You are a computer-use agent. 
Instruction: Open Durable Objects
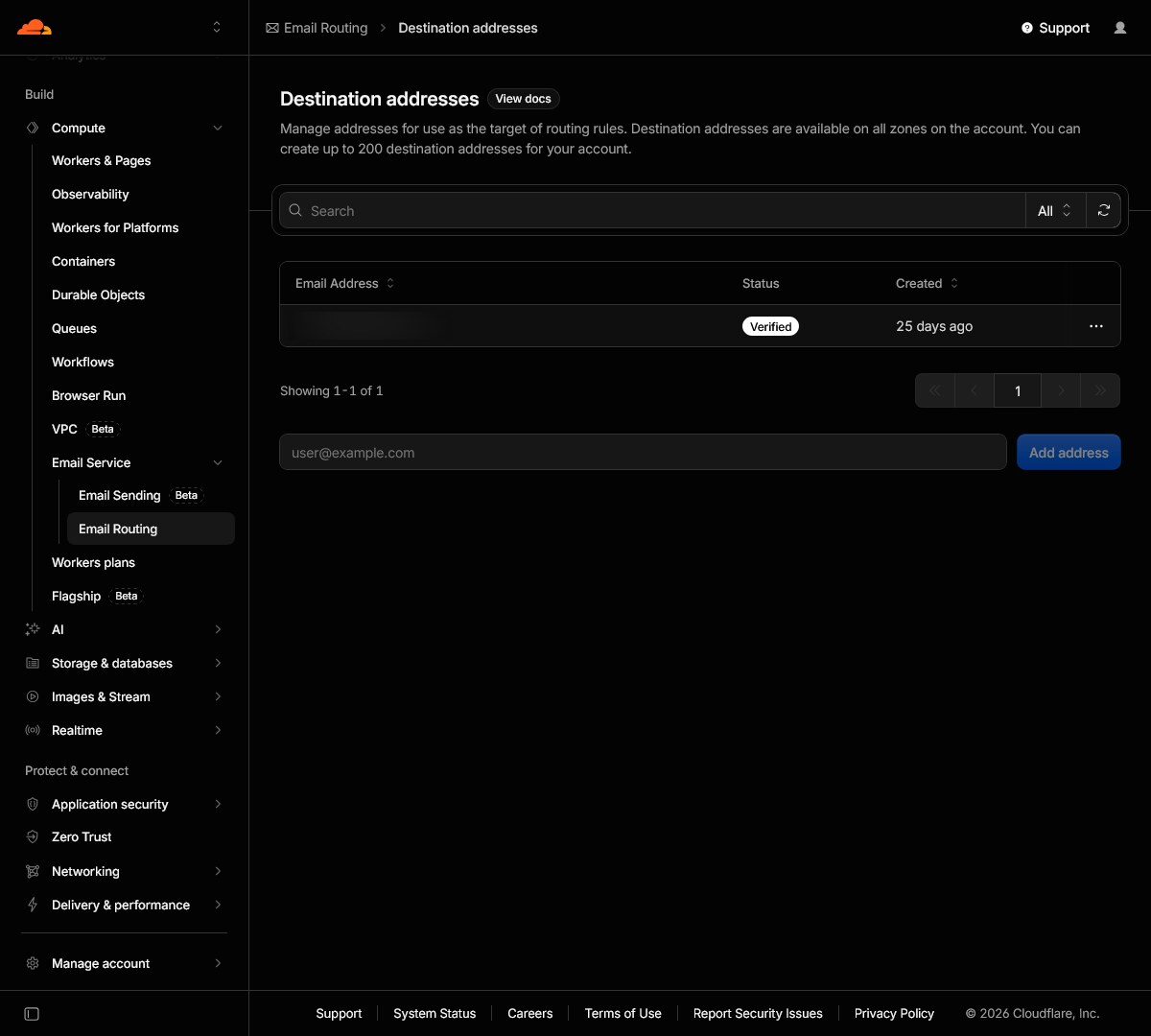coord(99,294)
